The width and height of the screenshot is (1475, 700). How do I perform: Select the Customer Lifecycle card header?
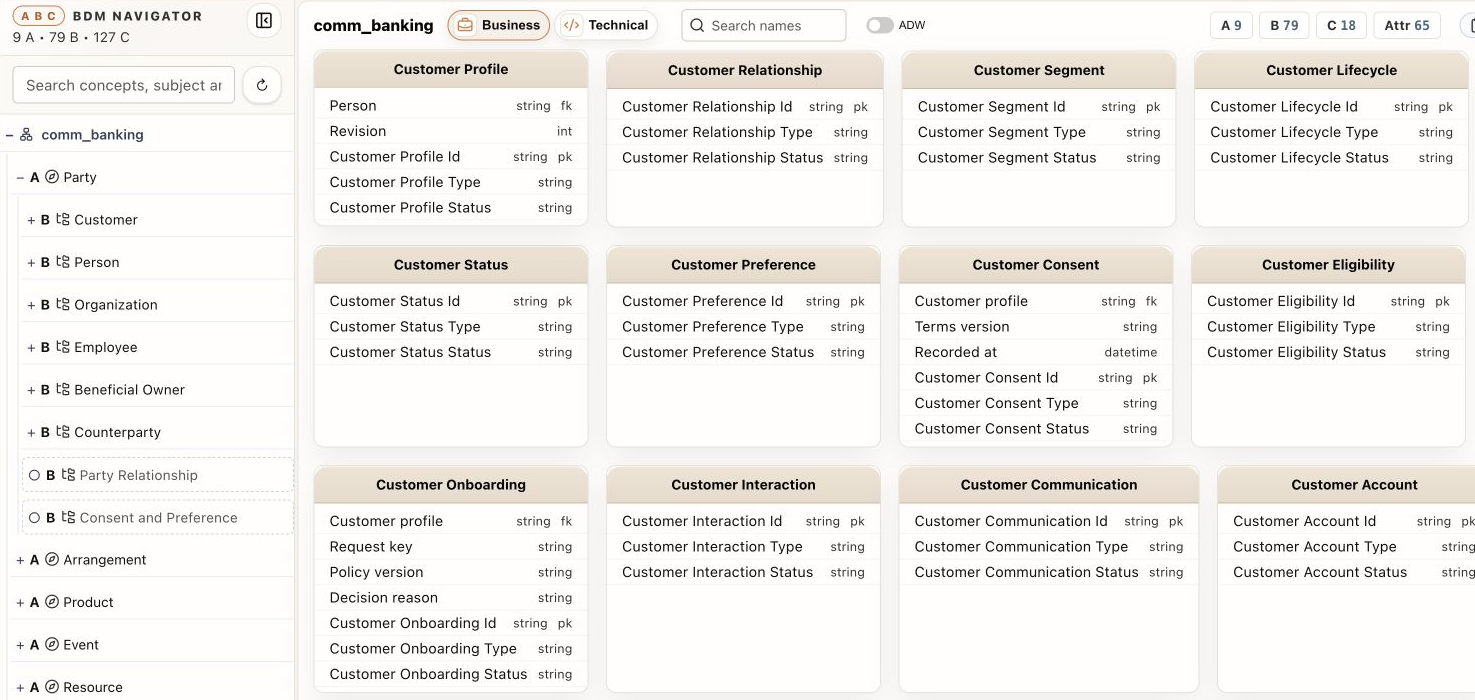[1331, 70]
